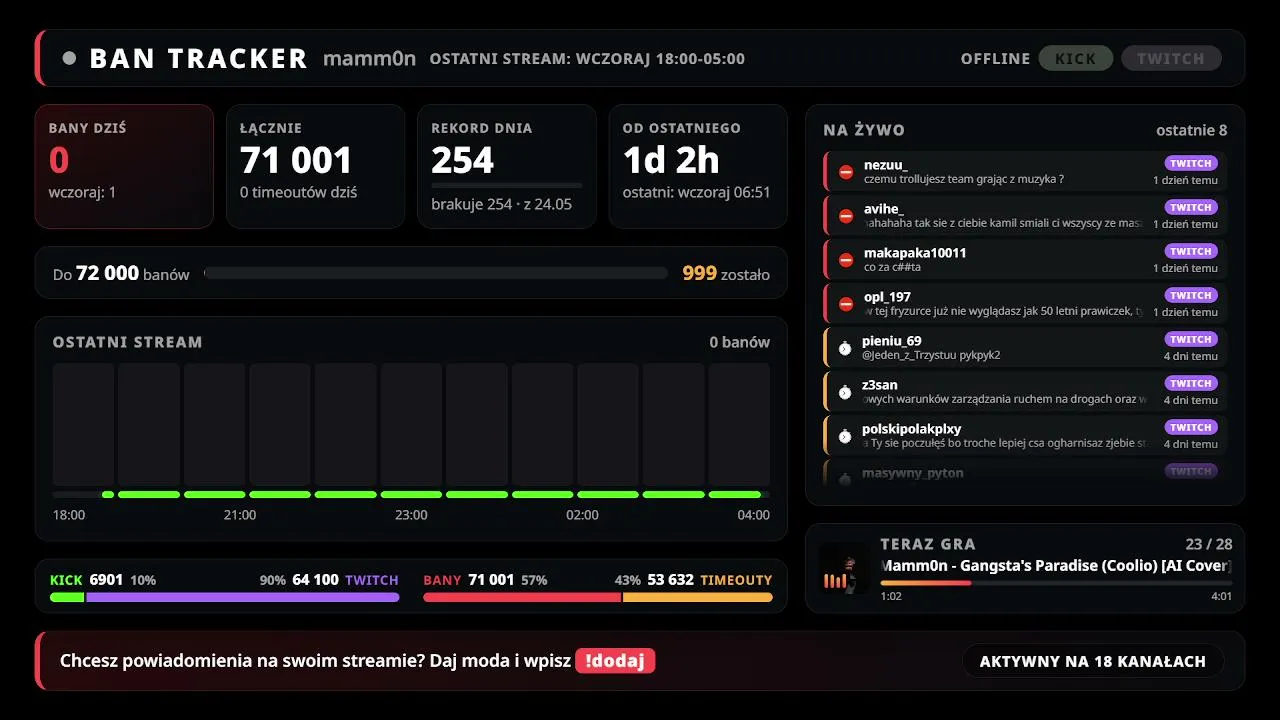Click the '@Jeden_z_Trzystuu pykpyk2' message
The image size is (1280, 720).
pyautogui.click(x=931, y=355)
